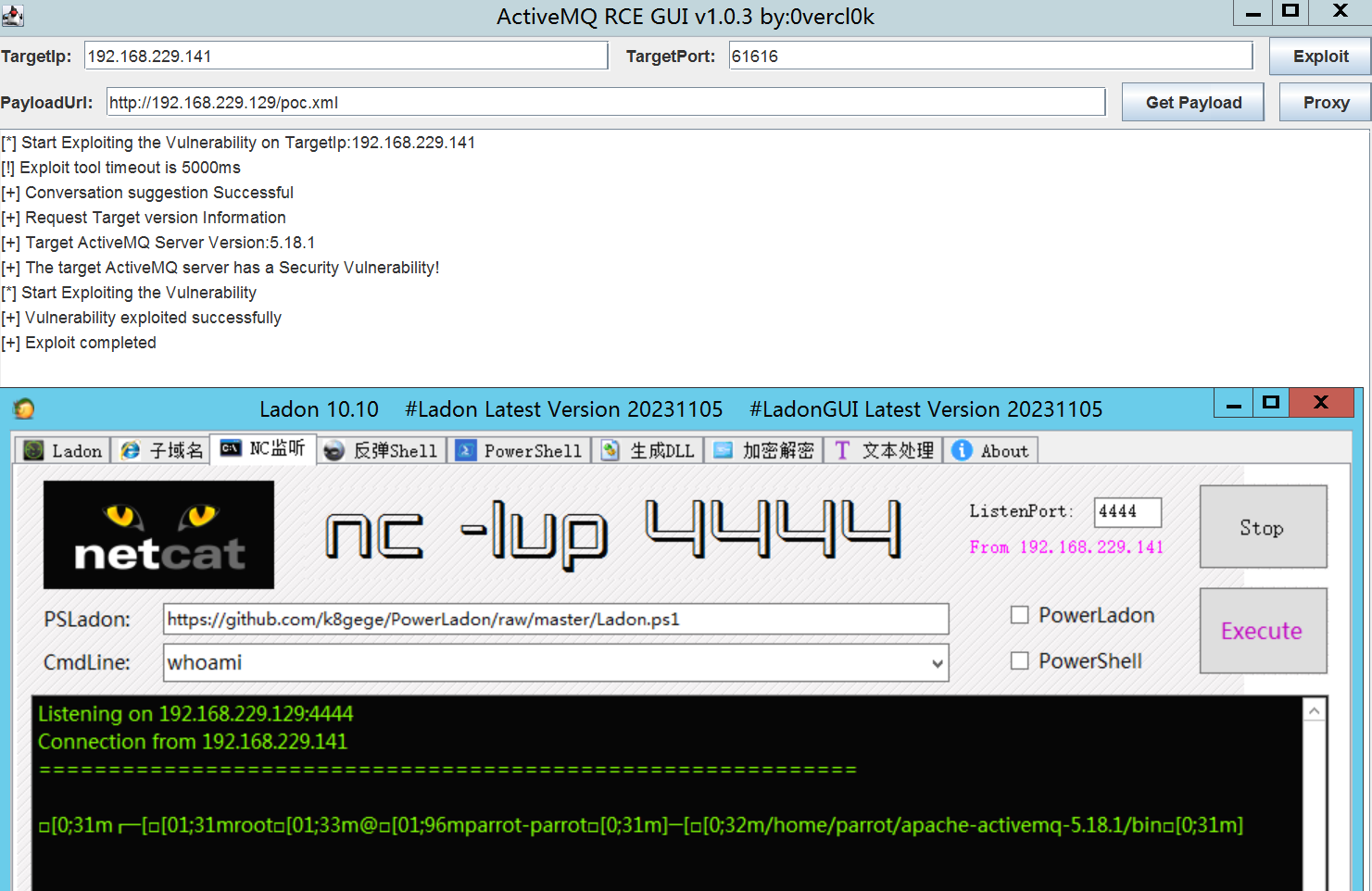
Task: Click the Ladon tab's green icon
Action: (x=34, y=450)
